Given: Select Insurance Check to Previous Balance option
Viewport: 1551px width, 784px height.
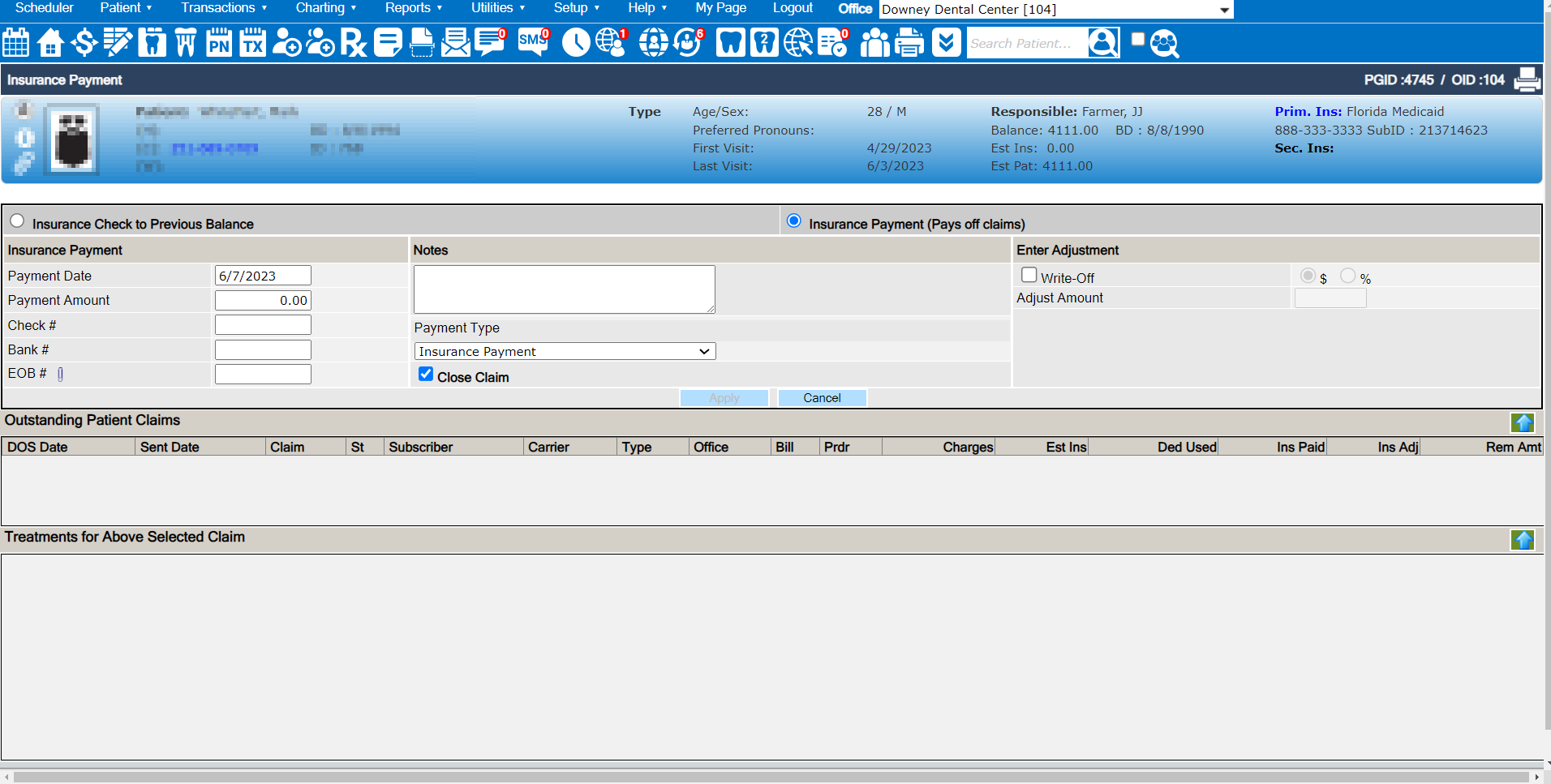Looking at the screenshot, I should tap(17, 220).
